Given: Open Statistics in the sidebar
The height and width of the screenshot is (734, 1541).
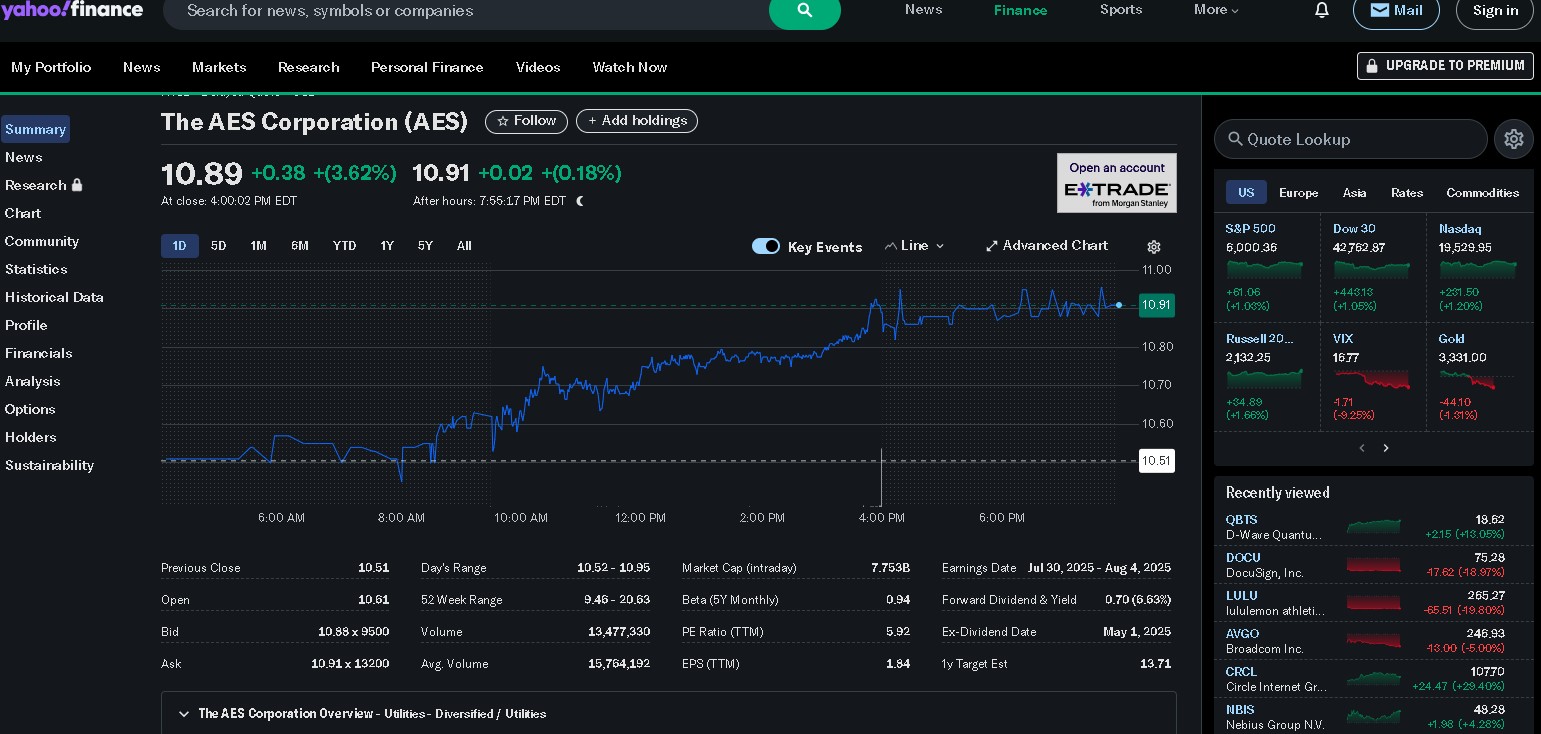Looking at the screenshot, I should [36, 269].
